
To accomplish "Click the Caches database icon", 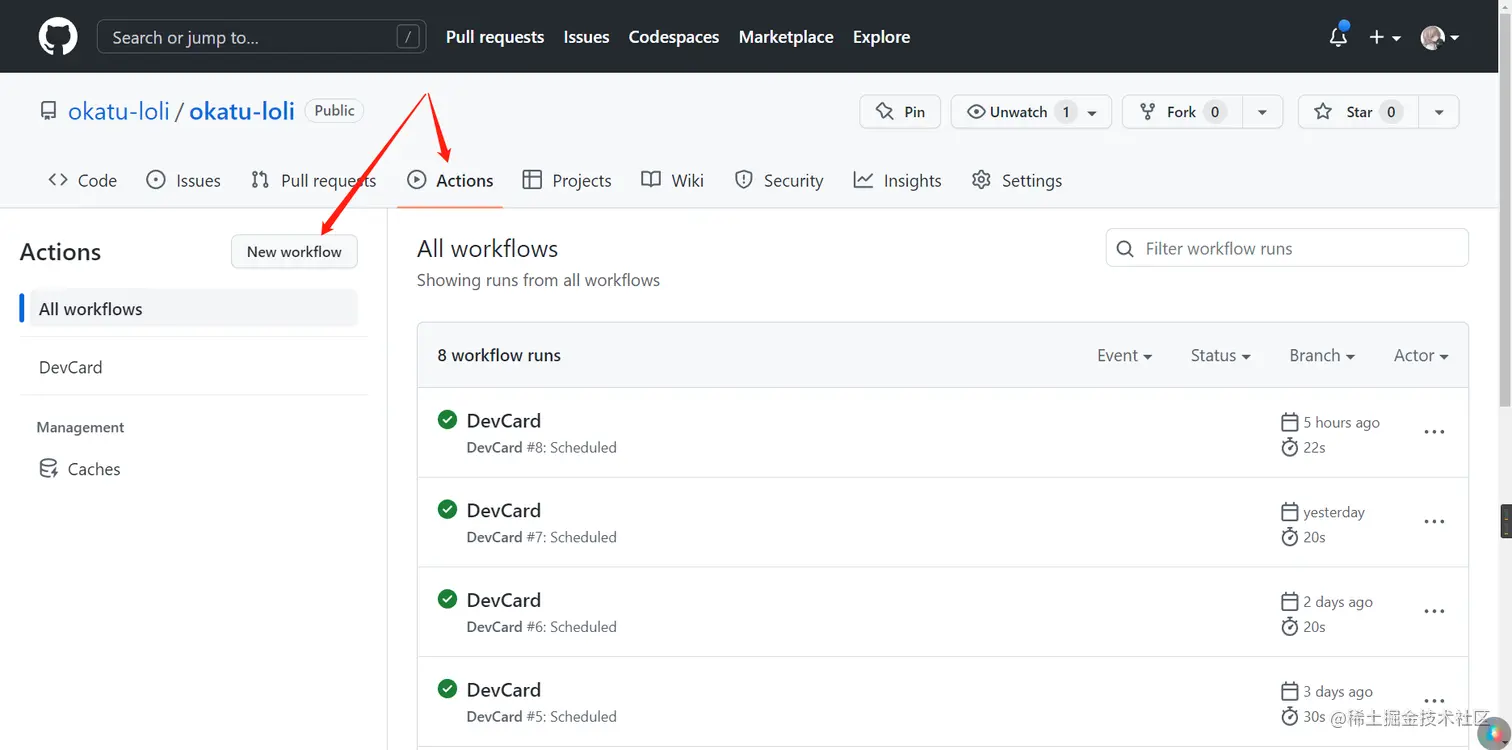I will (48, 469).
